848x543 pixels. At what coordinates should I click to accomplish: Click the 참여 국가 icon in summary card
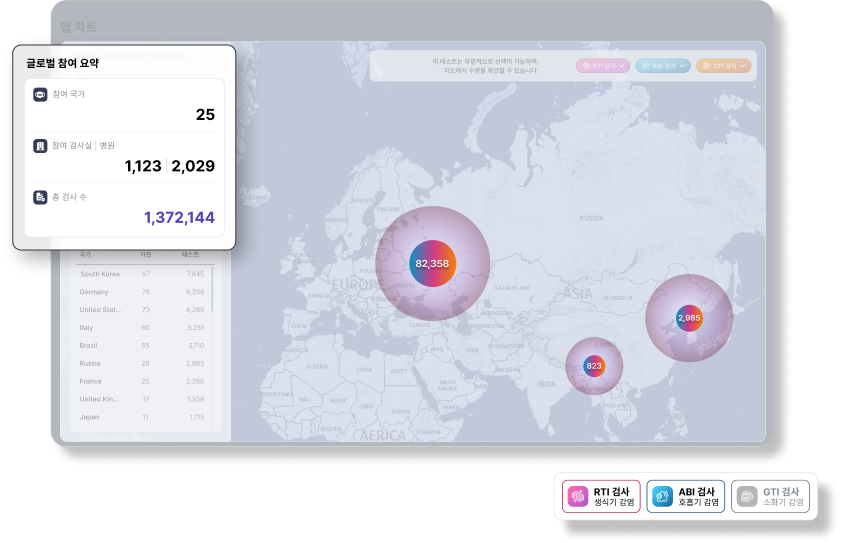[x=40, y=95]
